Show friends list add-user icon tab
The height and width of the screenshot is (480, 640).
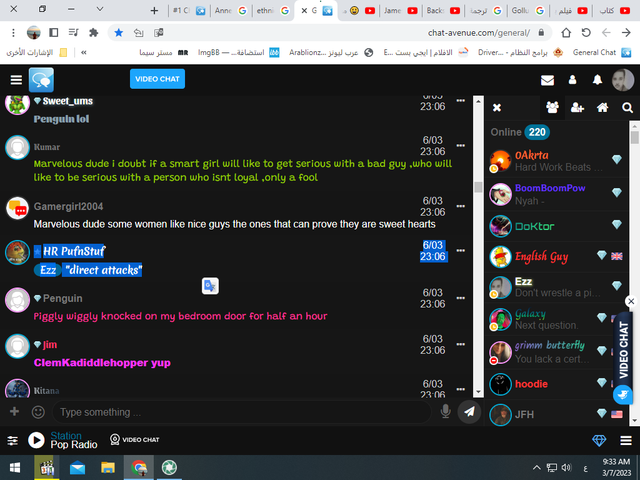pyautogui.click(x=577, y=107)
